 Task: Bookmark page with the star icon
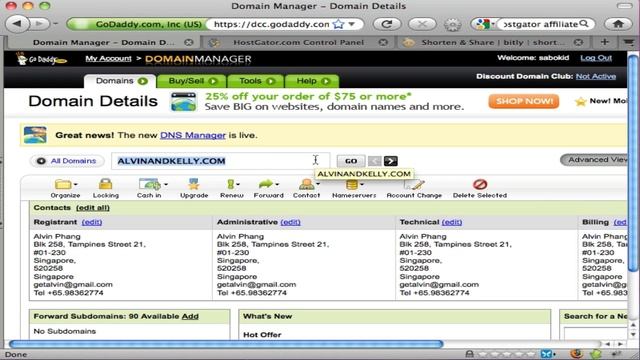coord(338,24)
